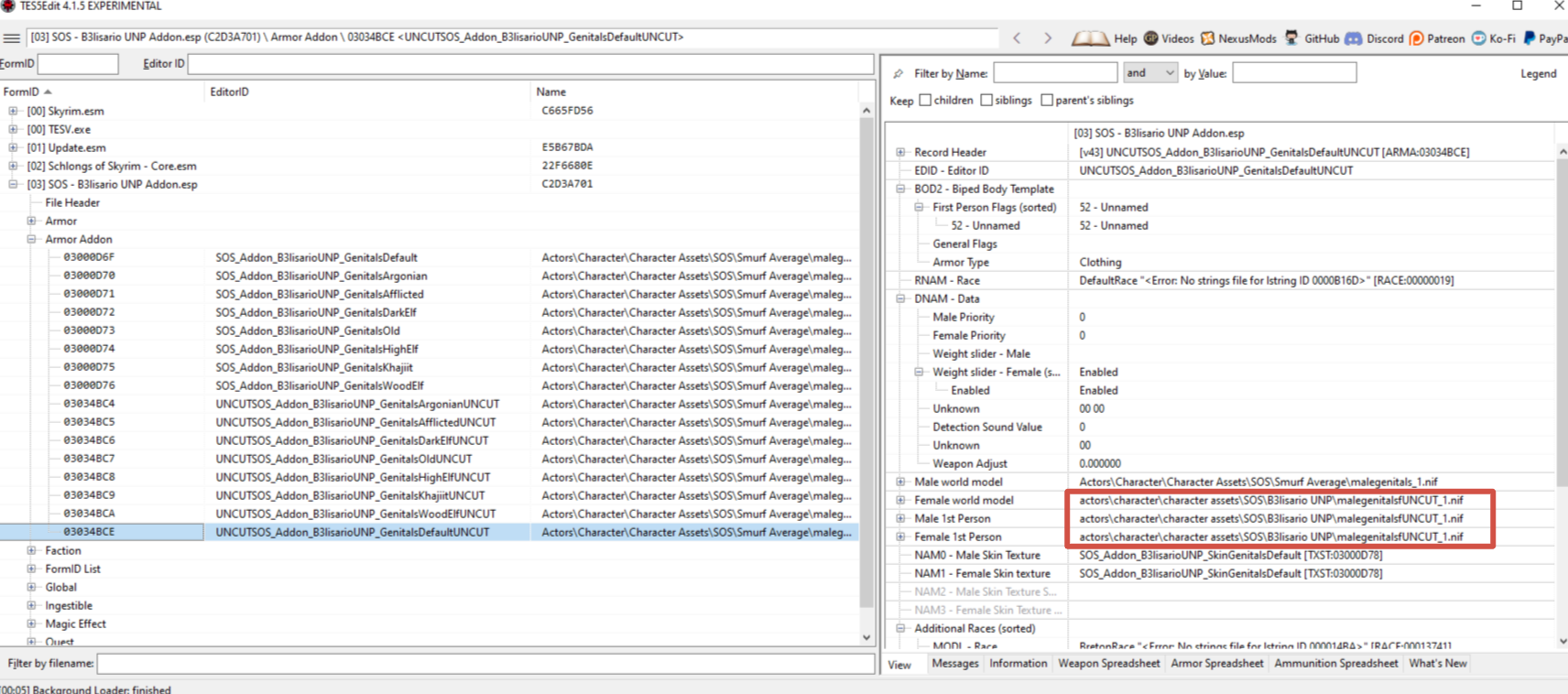Focus the by Value filter field
The width and height of the screenshot is (1568, 694).
click(x=1294, y=72)
